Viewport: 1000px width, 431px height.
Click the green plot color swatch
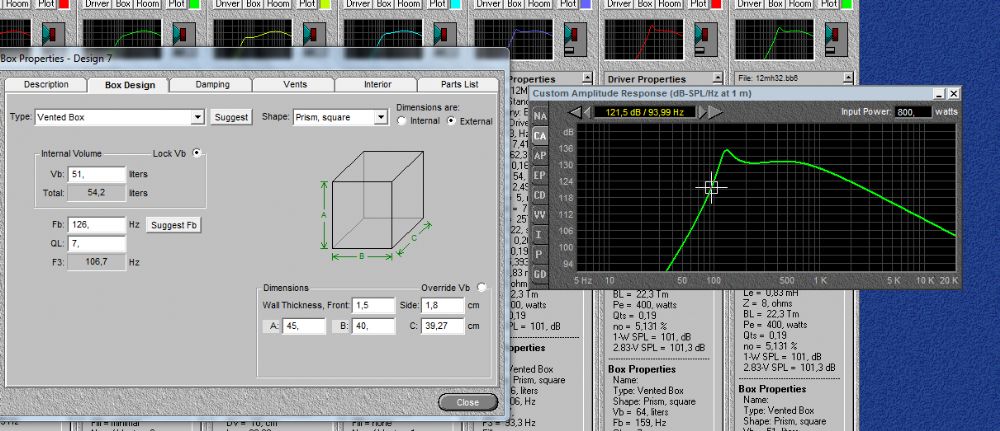(194, 5)
